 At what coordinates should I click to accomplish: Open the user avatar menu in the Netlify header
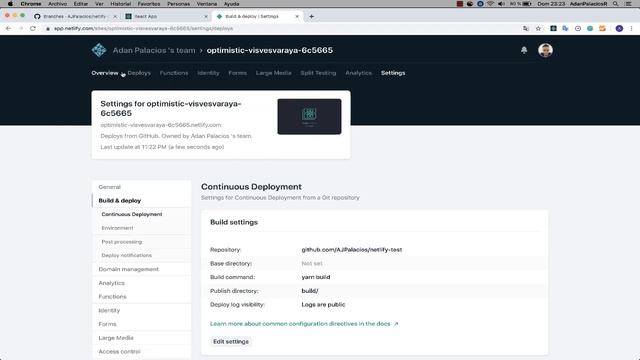click(545, 50)
